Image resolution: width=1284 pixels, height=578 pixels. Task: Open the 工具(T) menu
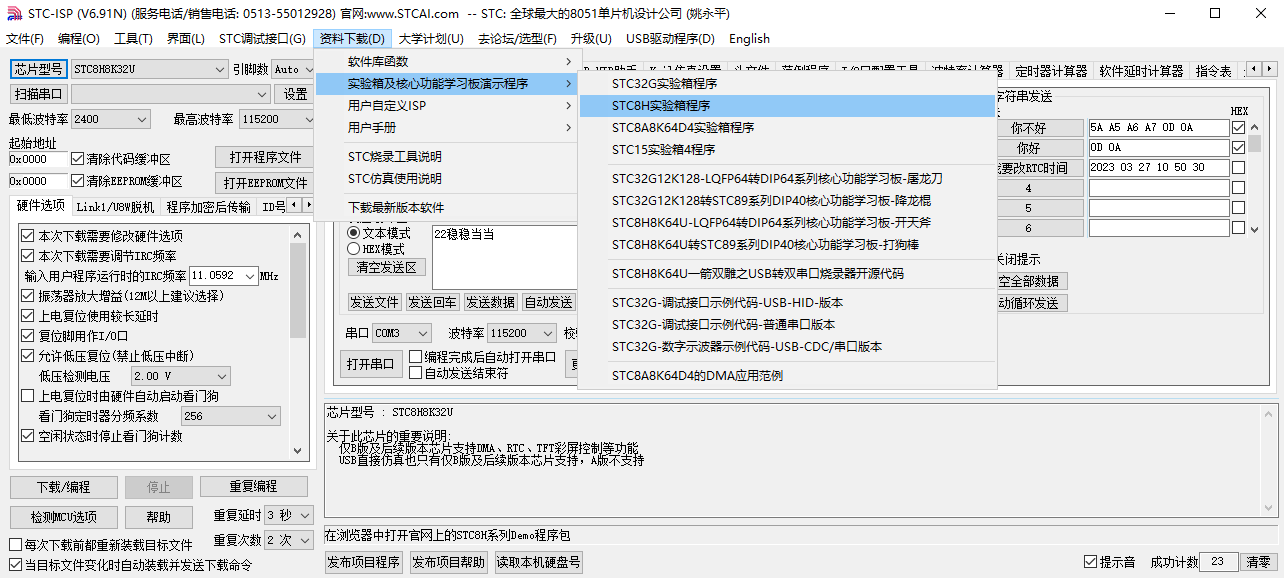point(133,39)
